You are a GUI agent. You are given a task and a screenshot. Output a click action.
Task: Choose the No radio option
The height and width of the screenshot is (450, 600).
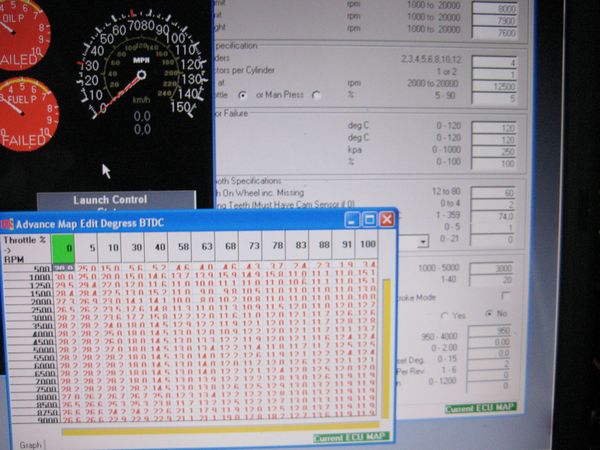tap(489, 314)
